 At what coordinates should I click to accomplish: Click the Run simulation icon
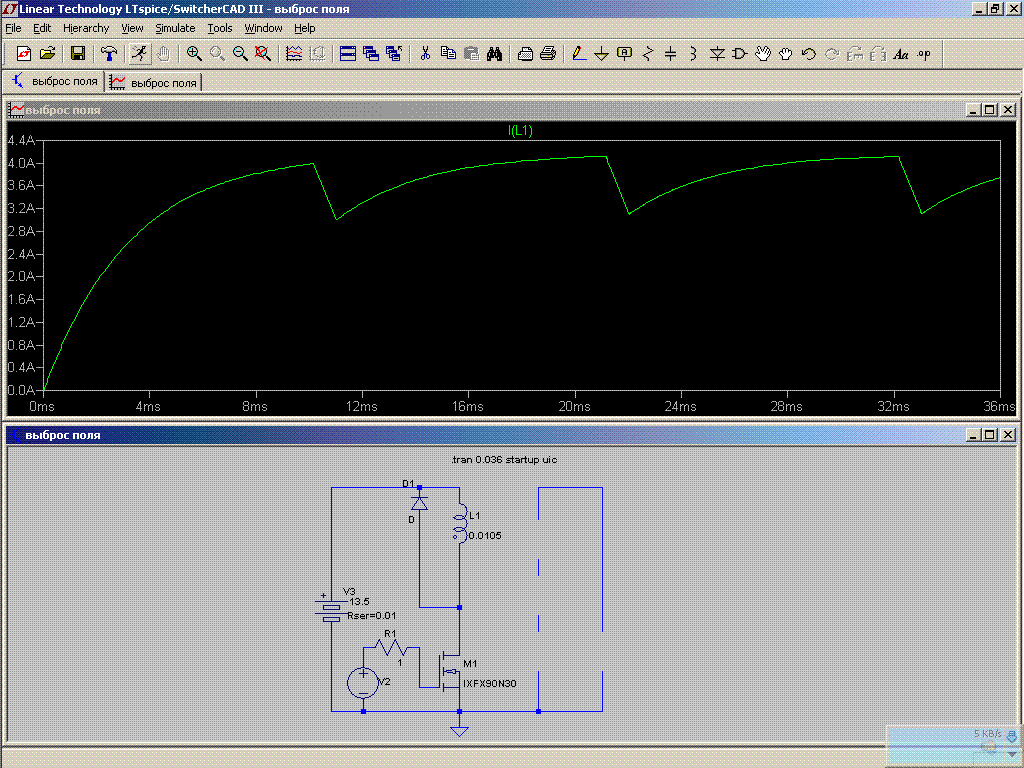[140, 54]
